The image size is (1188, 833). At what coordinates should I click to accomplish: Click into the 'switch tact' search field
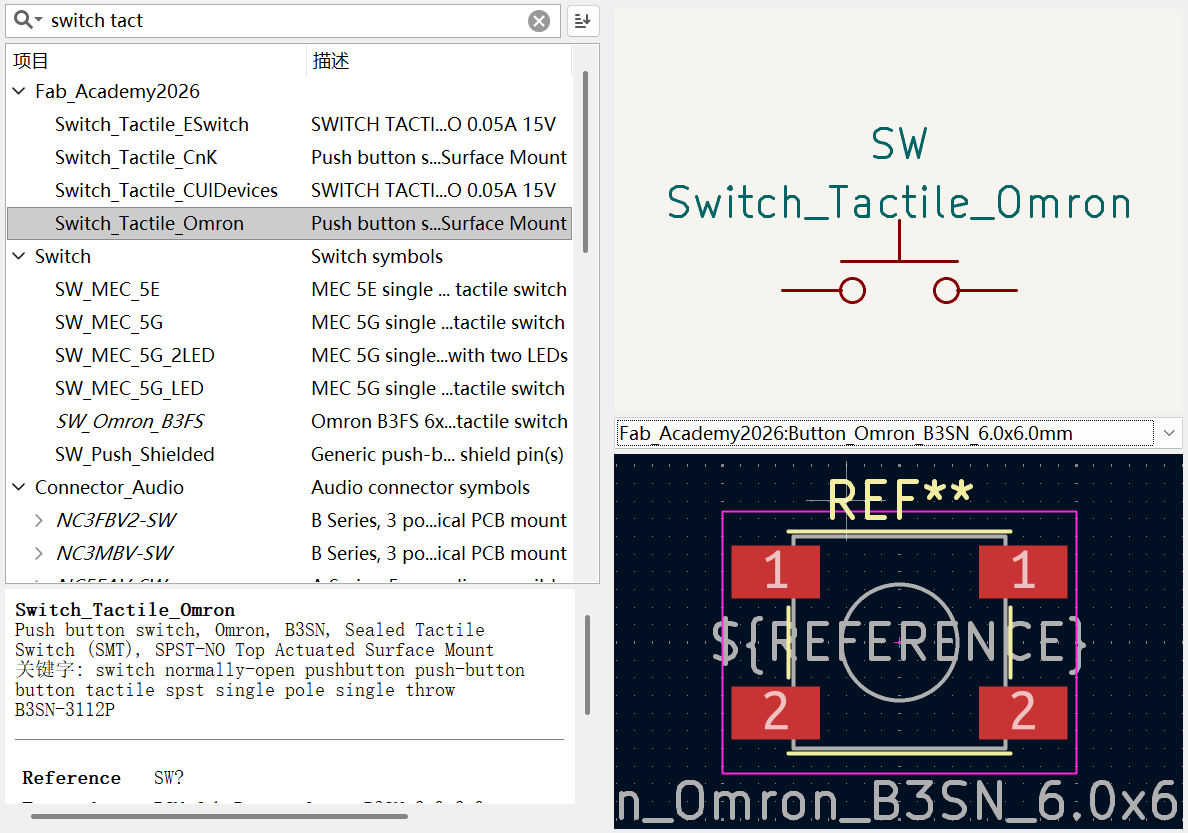tap(284, 20)
